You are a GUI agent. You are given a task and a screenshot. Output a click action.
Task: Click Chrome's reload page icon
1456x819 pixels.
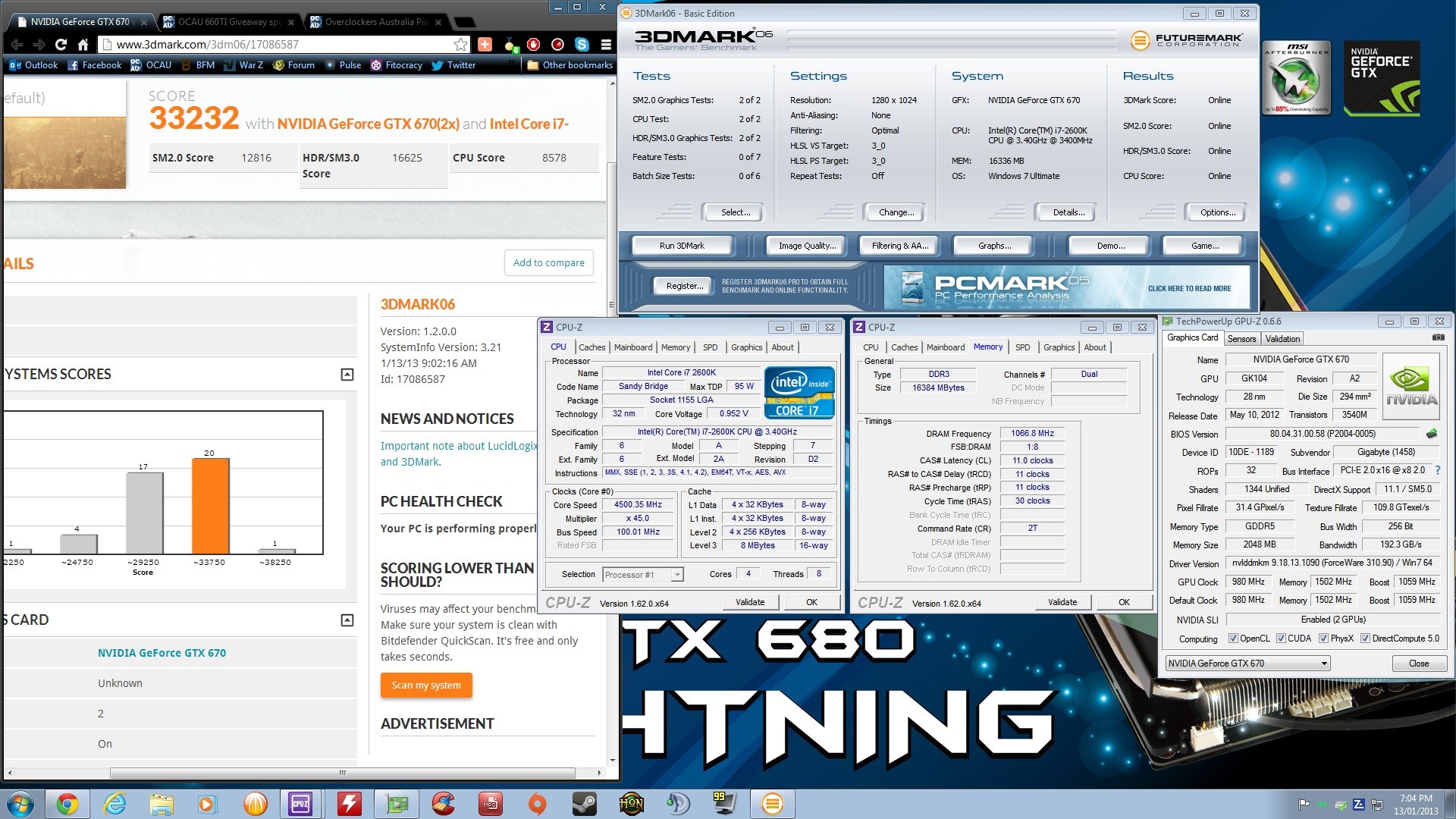click(61, 45)
